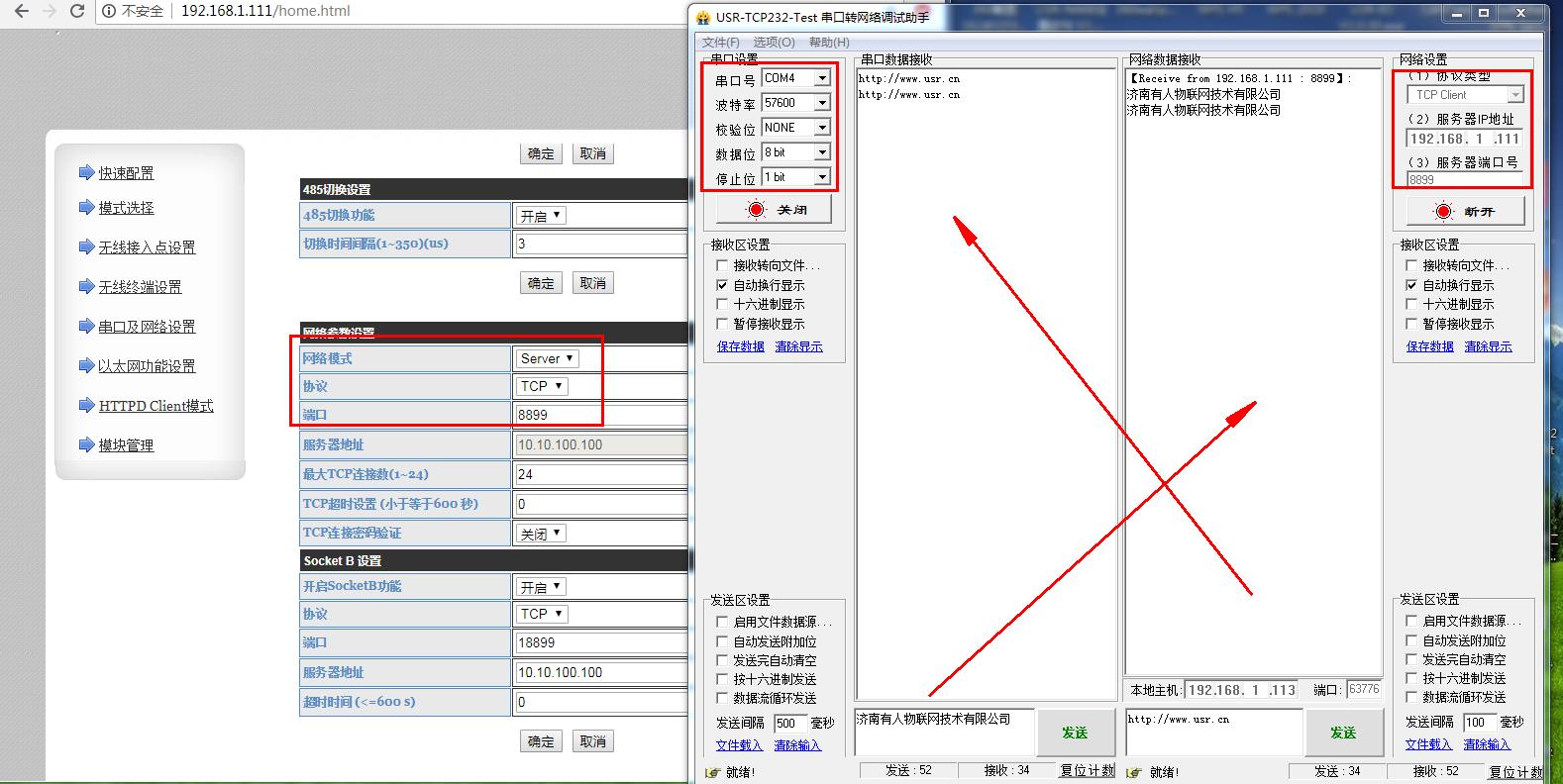Screen dimensions: 1563x784
Task: Click arrow icon beside 模块管理
Action: (x=86, y=444)
